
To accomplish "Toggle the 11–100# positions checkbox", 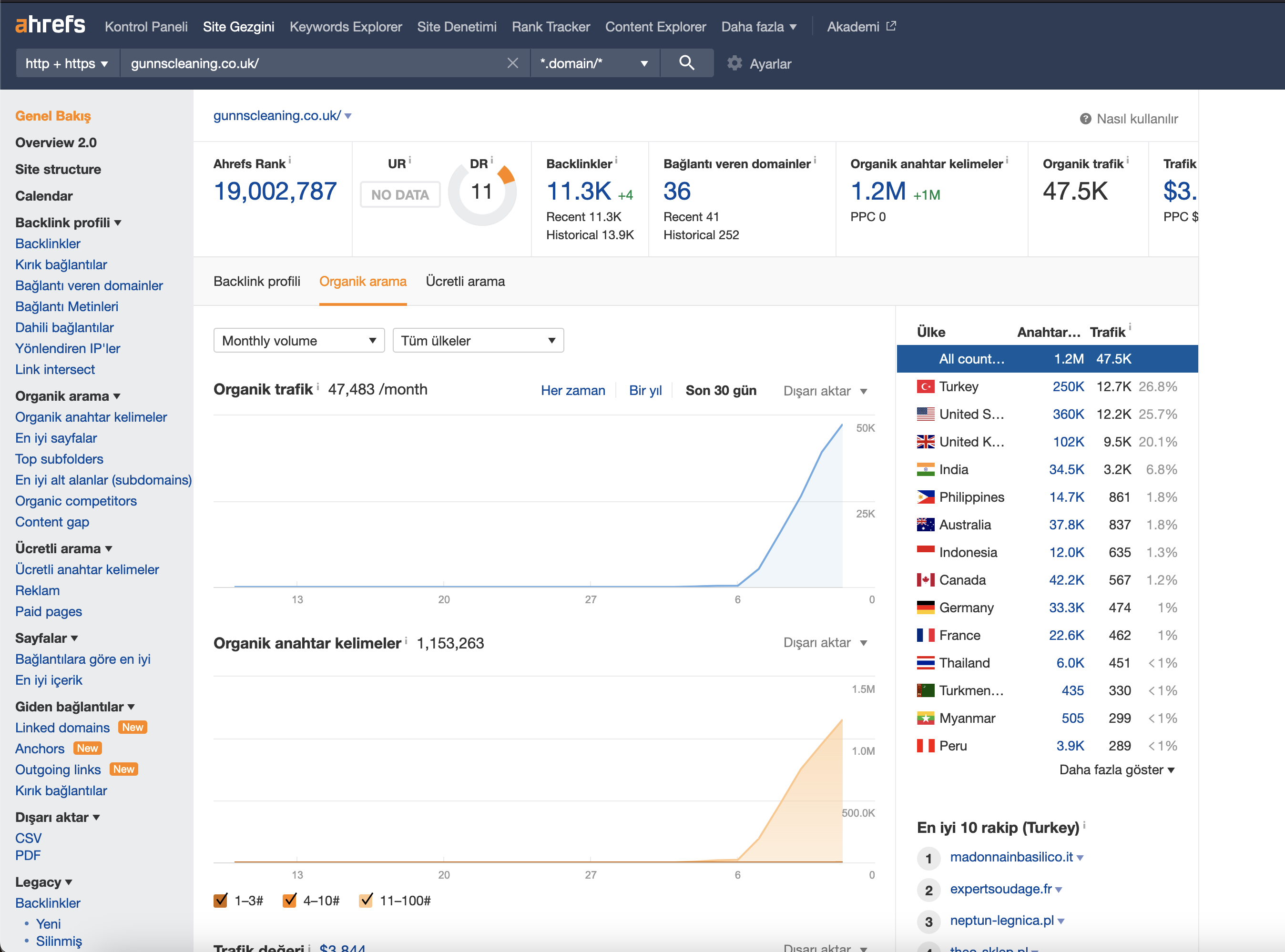I will tap(366, 900).
